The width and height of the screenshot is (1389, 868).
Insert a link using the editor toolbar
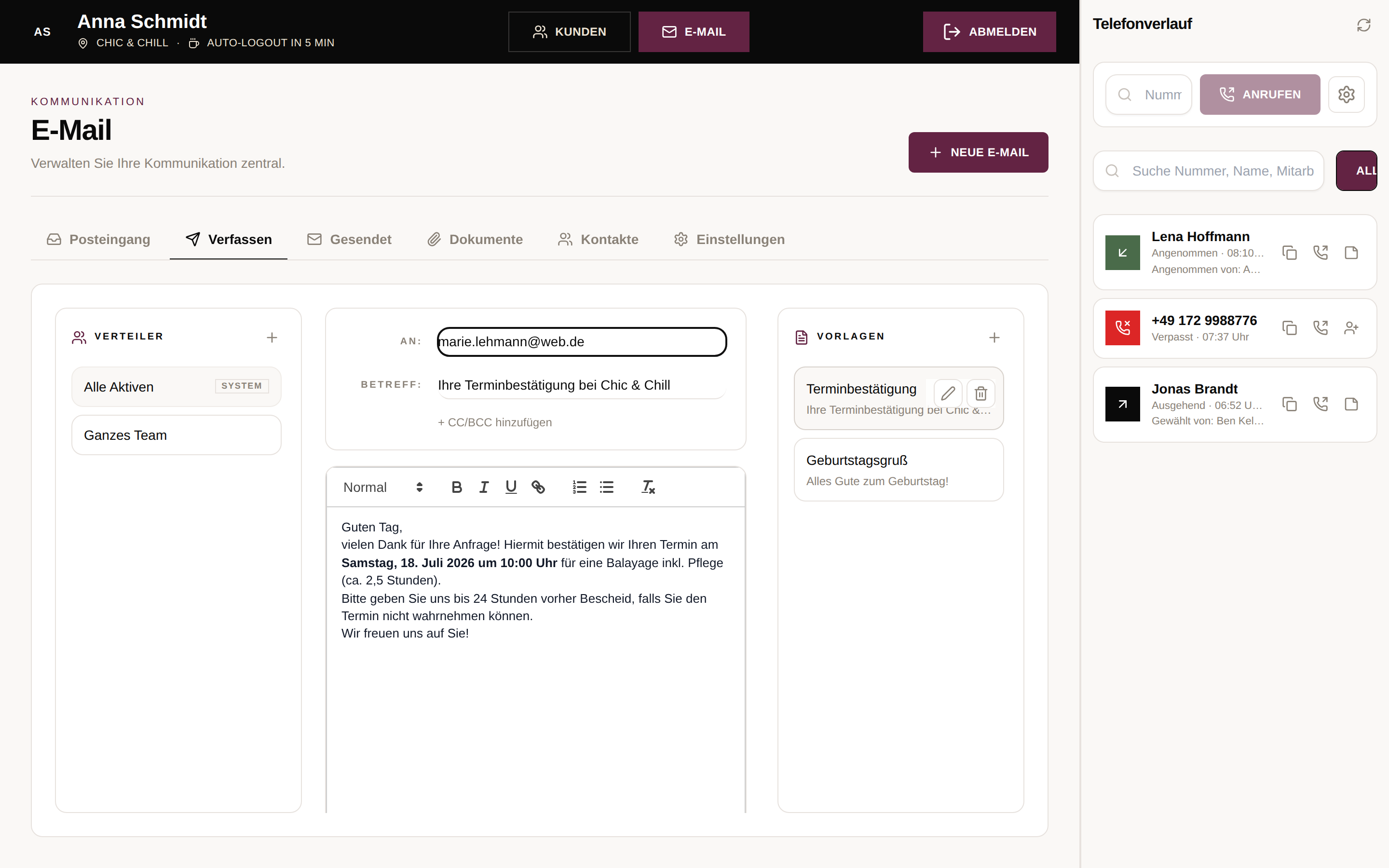[538, 487]
